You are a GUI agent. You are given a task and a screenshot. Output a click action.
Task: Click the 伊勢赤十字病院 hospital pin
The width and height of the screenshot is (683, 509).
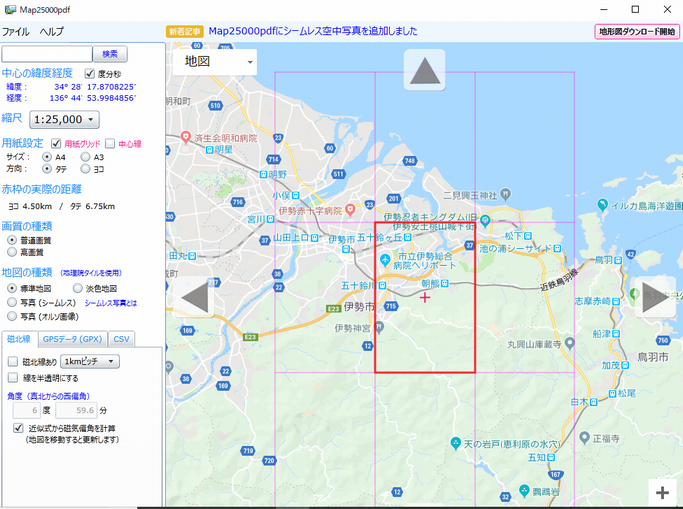point(349,210)
